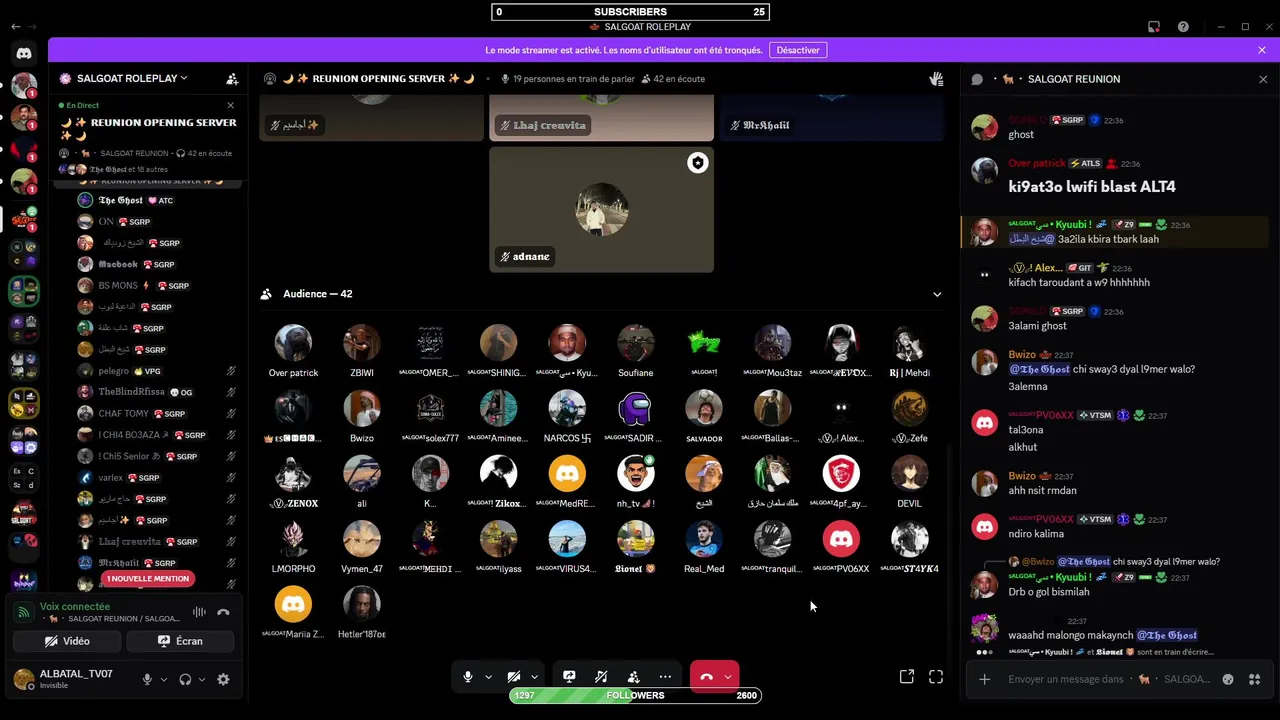Open DEVIL audience avatar
This screenshot has height=720, width=1280.
tap(909, 474)
